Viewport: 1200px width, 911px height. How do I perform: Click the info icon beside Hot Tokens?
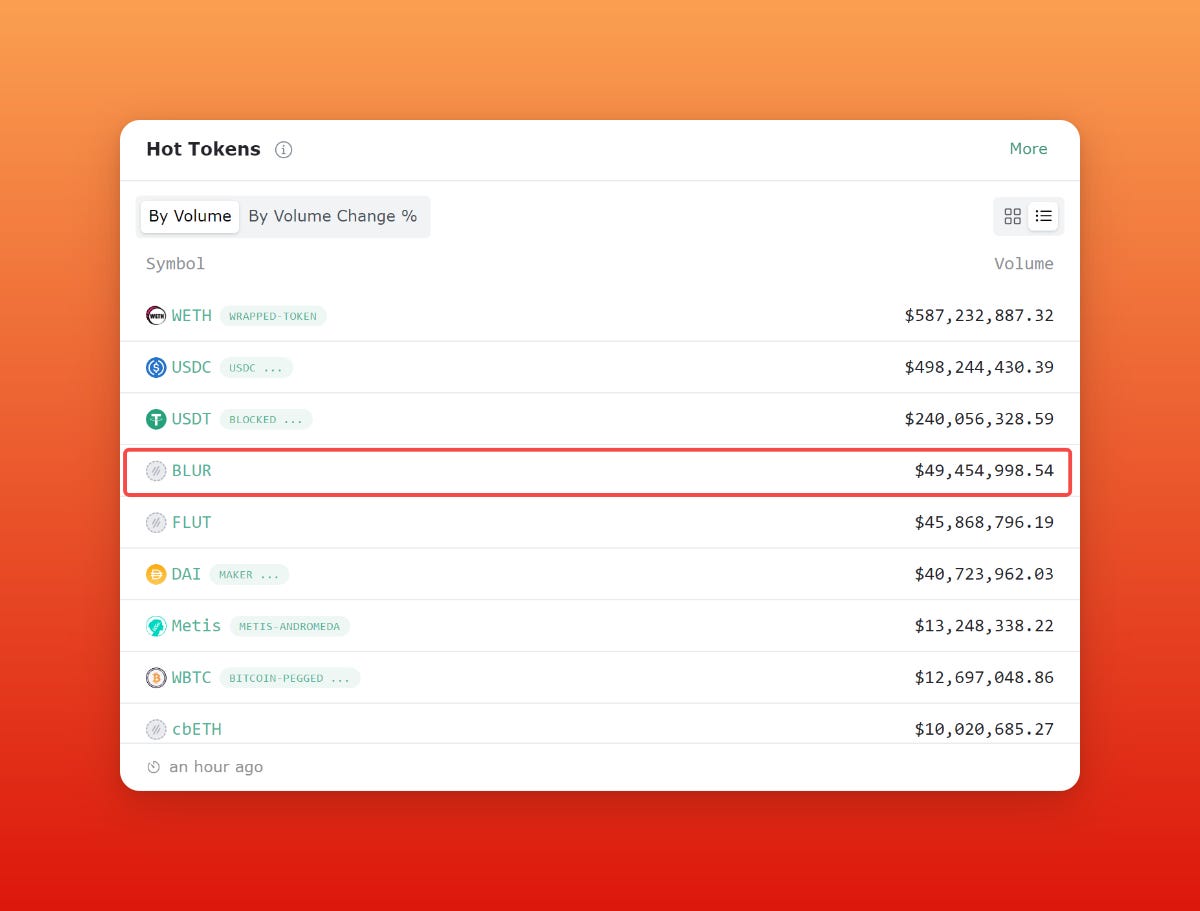tap(284, 150)
